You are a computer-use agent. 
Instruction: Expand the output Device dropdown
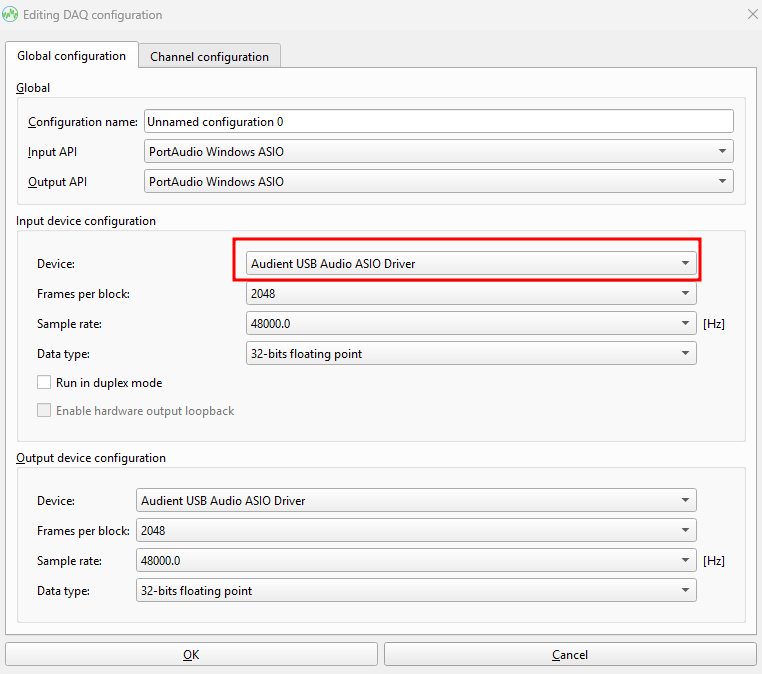[x=416, y=500]
